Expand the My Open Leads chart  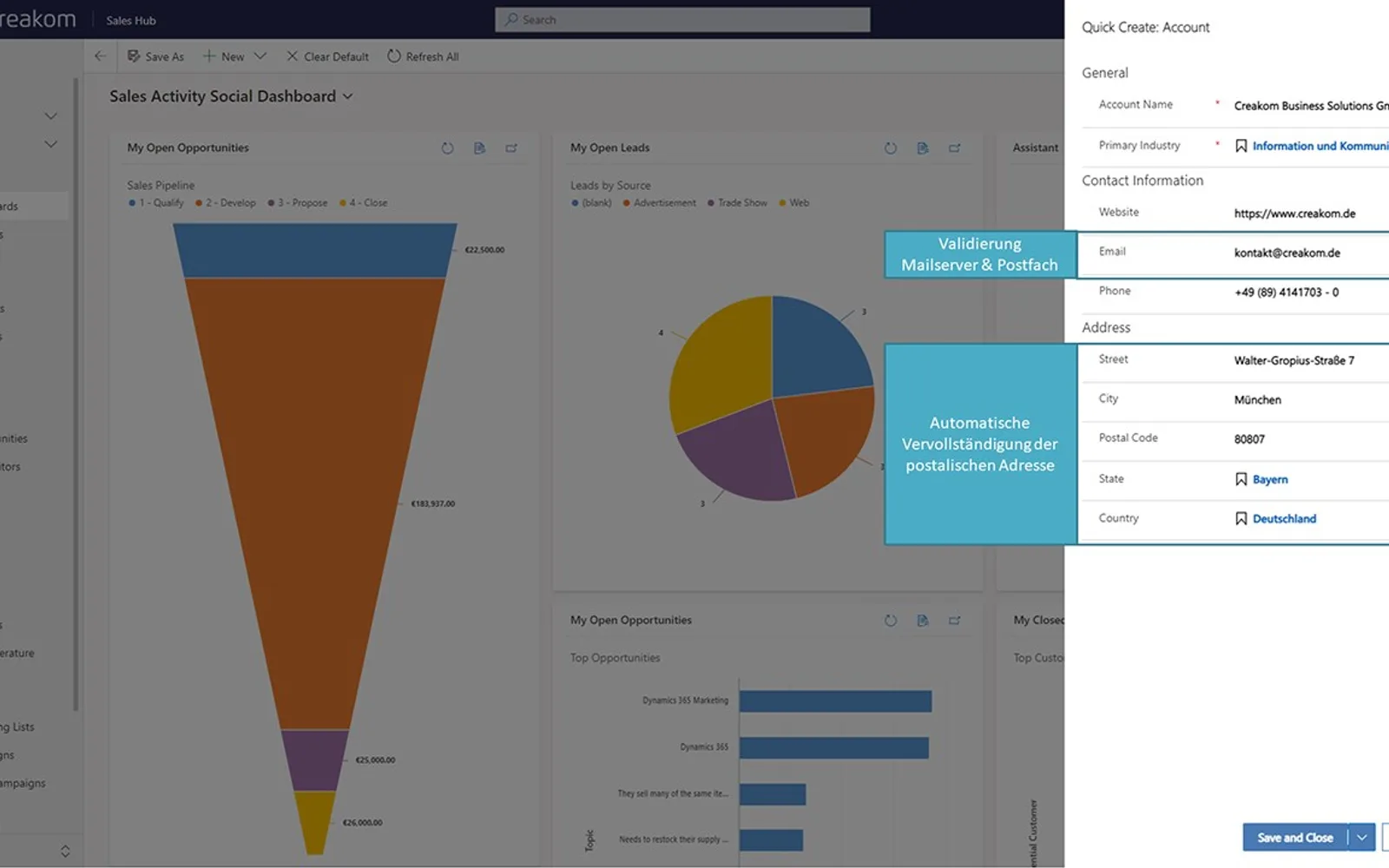pos(954,148)
